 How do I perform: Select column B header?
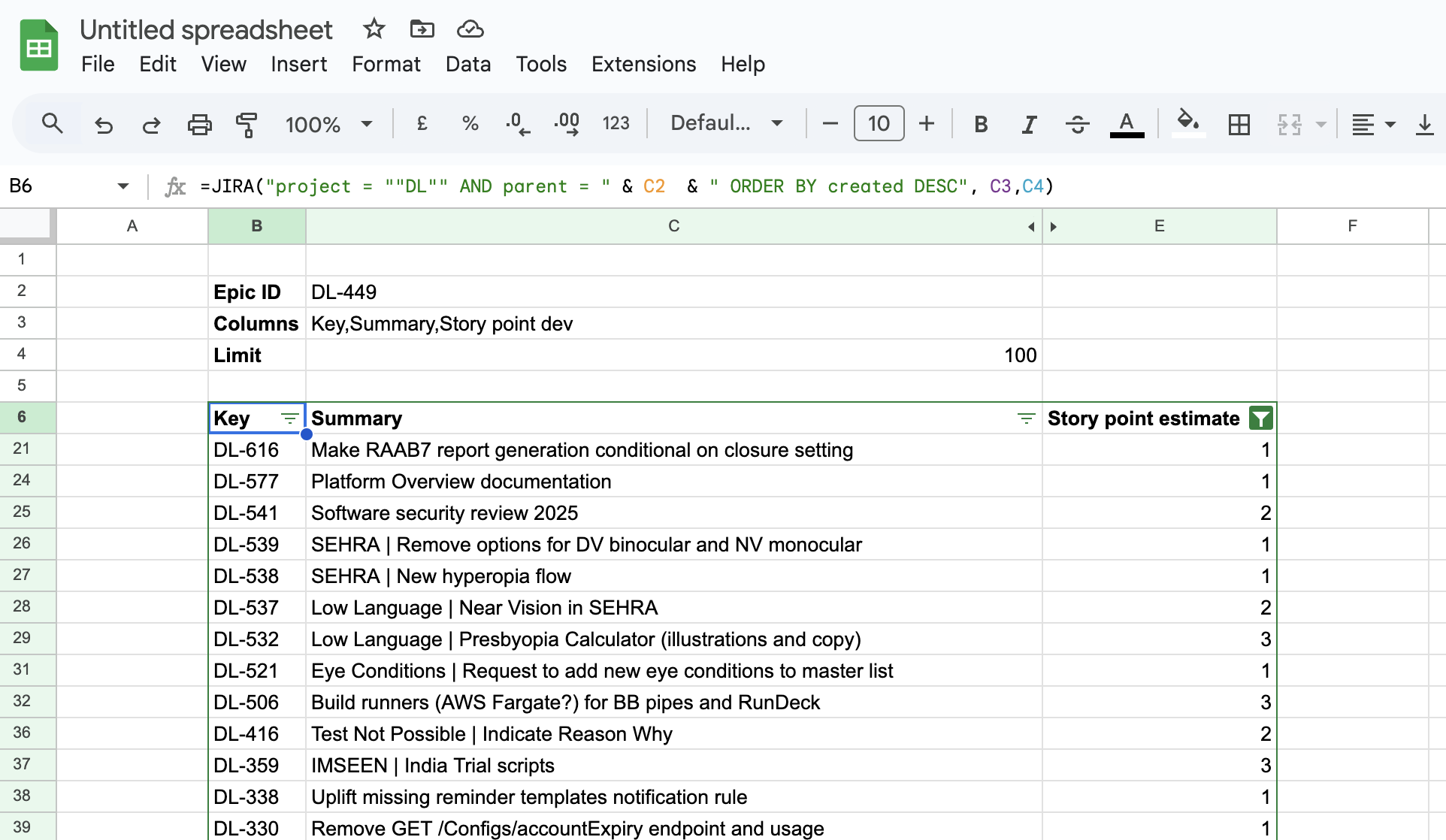pyautogui.click(x=257, y=226)
